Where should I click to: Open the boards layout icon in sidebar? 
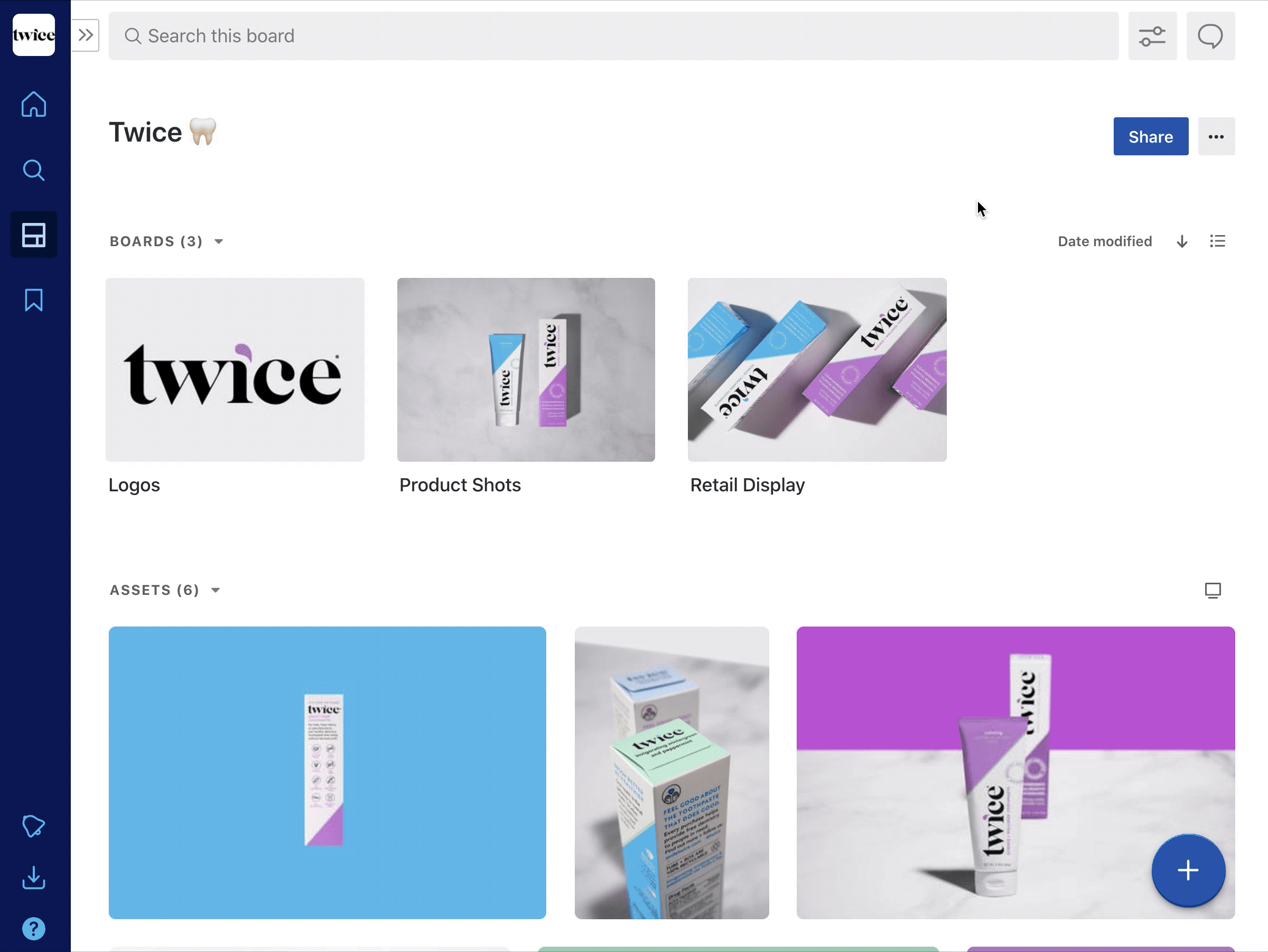point(34,235)
